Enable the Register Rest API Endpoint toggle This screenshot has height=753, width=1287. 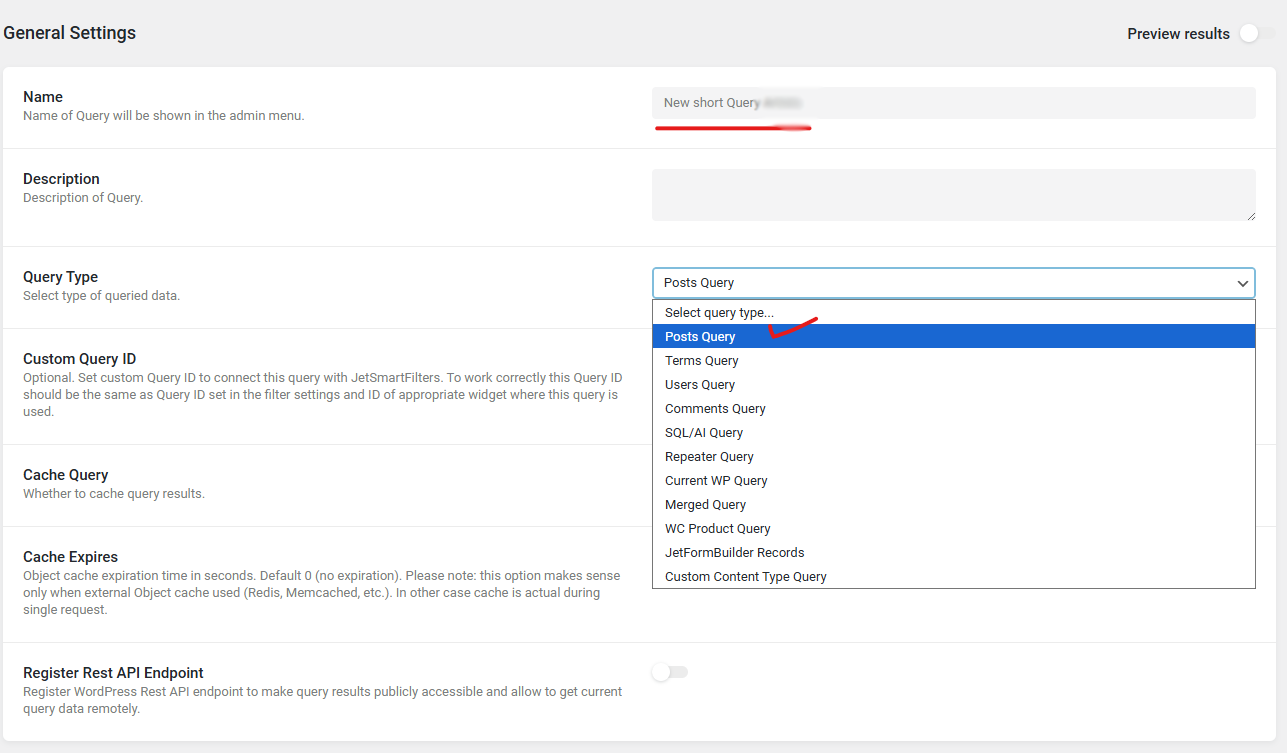669,672
